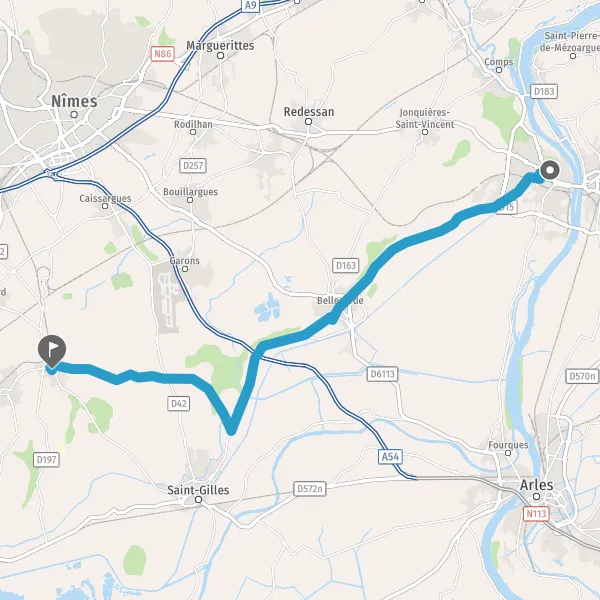600x600 pixels.
Task: Select the Arles city label
Action: click(x=536, y=485)
